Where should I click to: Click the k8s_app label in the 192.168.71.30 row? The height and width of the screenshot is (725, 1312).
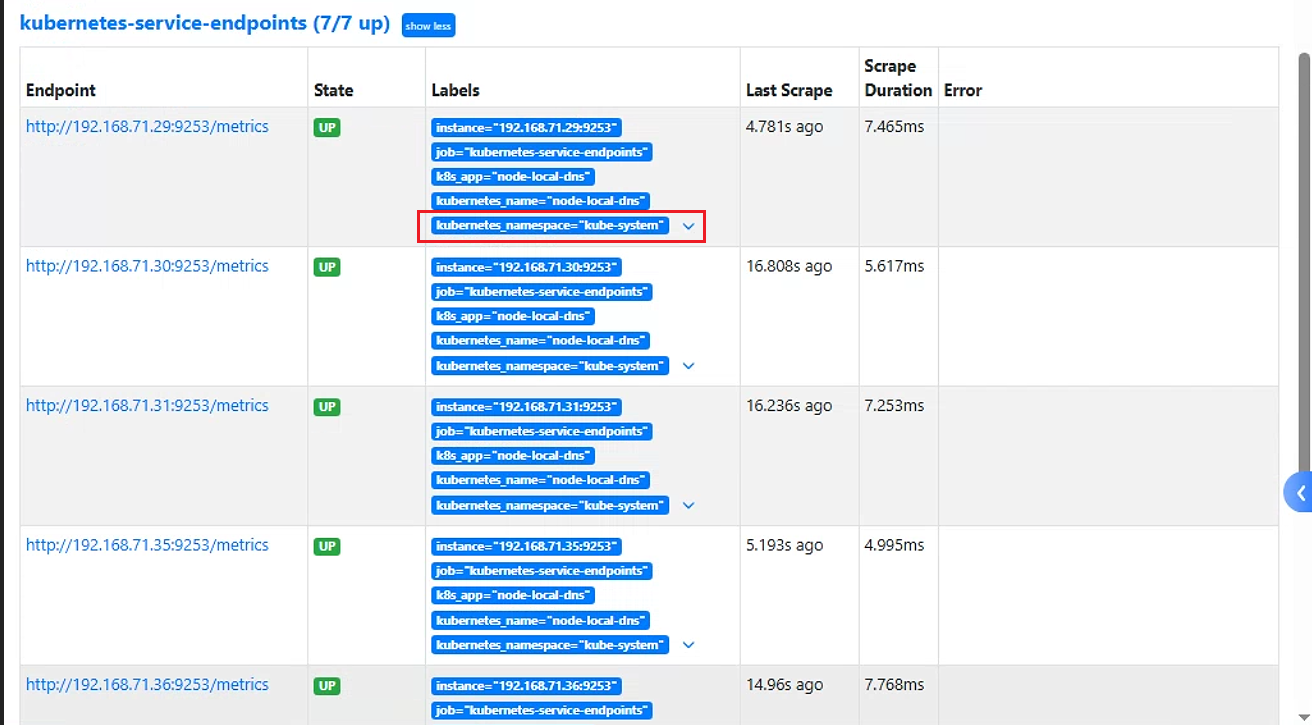(x=513, y=316)
